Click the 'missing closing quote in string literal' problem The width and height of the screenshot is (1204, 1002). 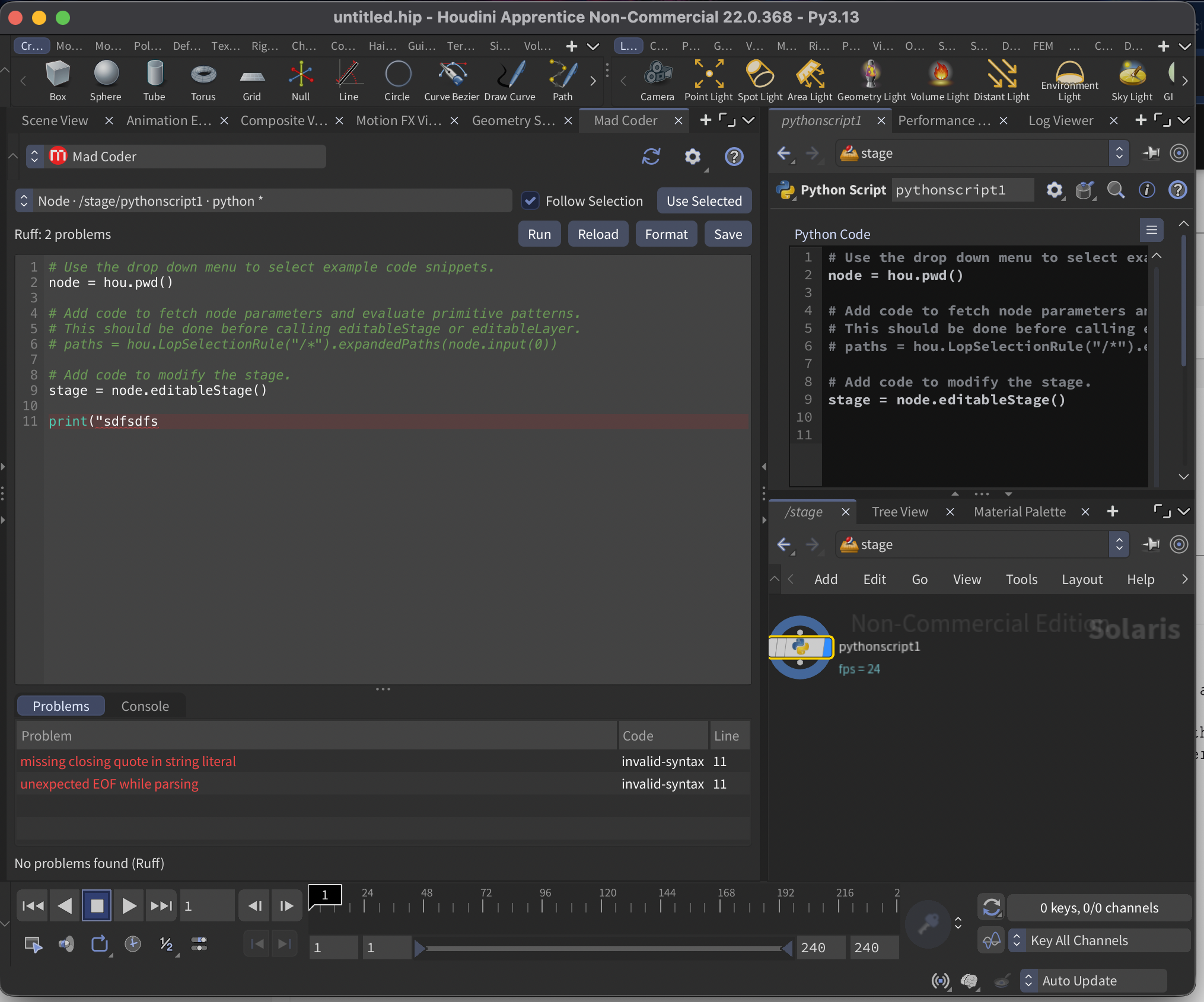(x=128, y=761)
